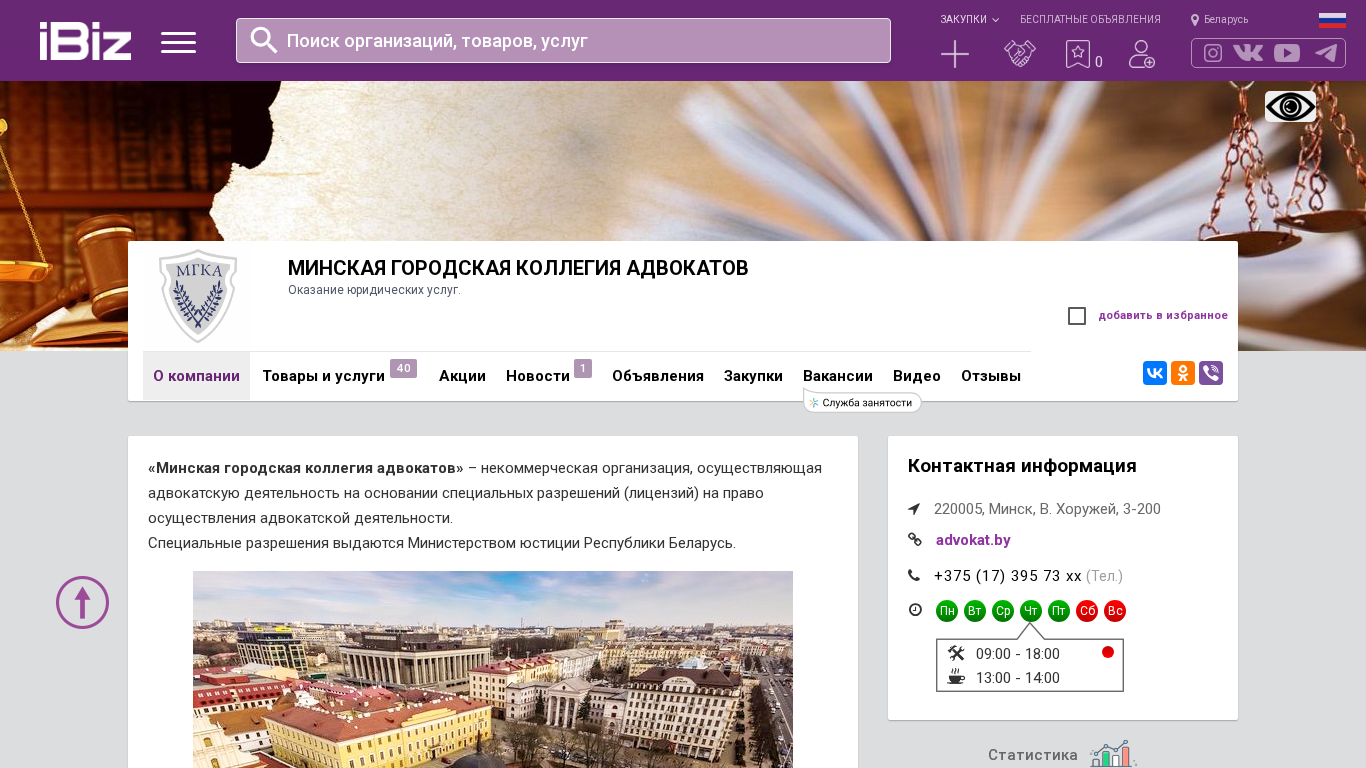
Task: Open the Вакансии tab
Action: pos(838,376)
